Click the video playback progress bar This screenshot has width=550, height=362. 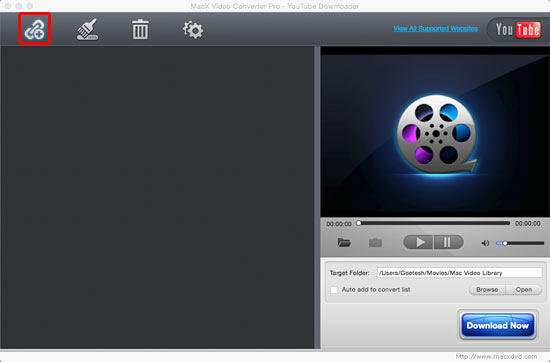(x=433, y=223)
